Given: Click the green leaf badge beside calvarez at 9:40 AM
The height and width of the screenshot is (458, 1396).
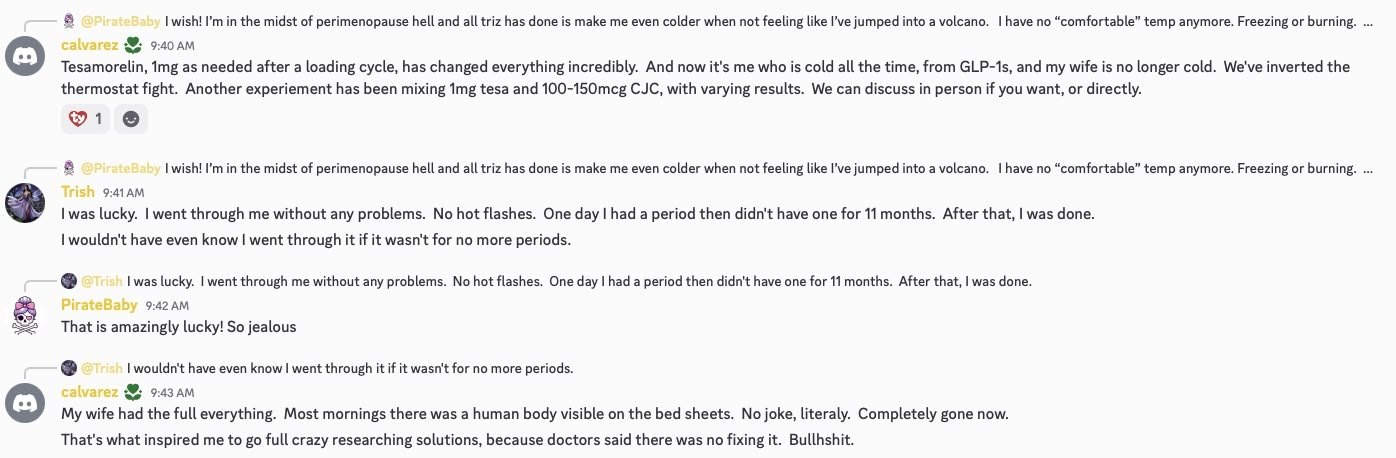Looking at the screenshot, I should pyautogui.click(x=133, y=45).
